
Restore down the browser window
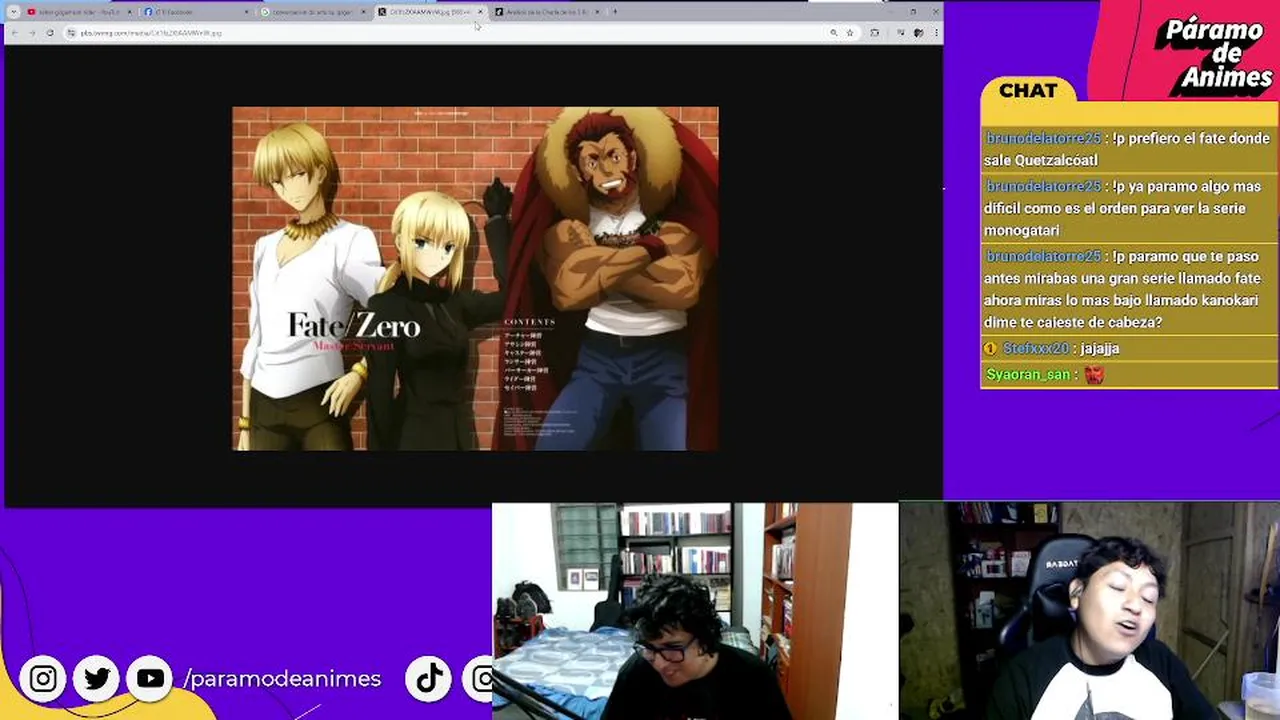click(912, 12)
